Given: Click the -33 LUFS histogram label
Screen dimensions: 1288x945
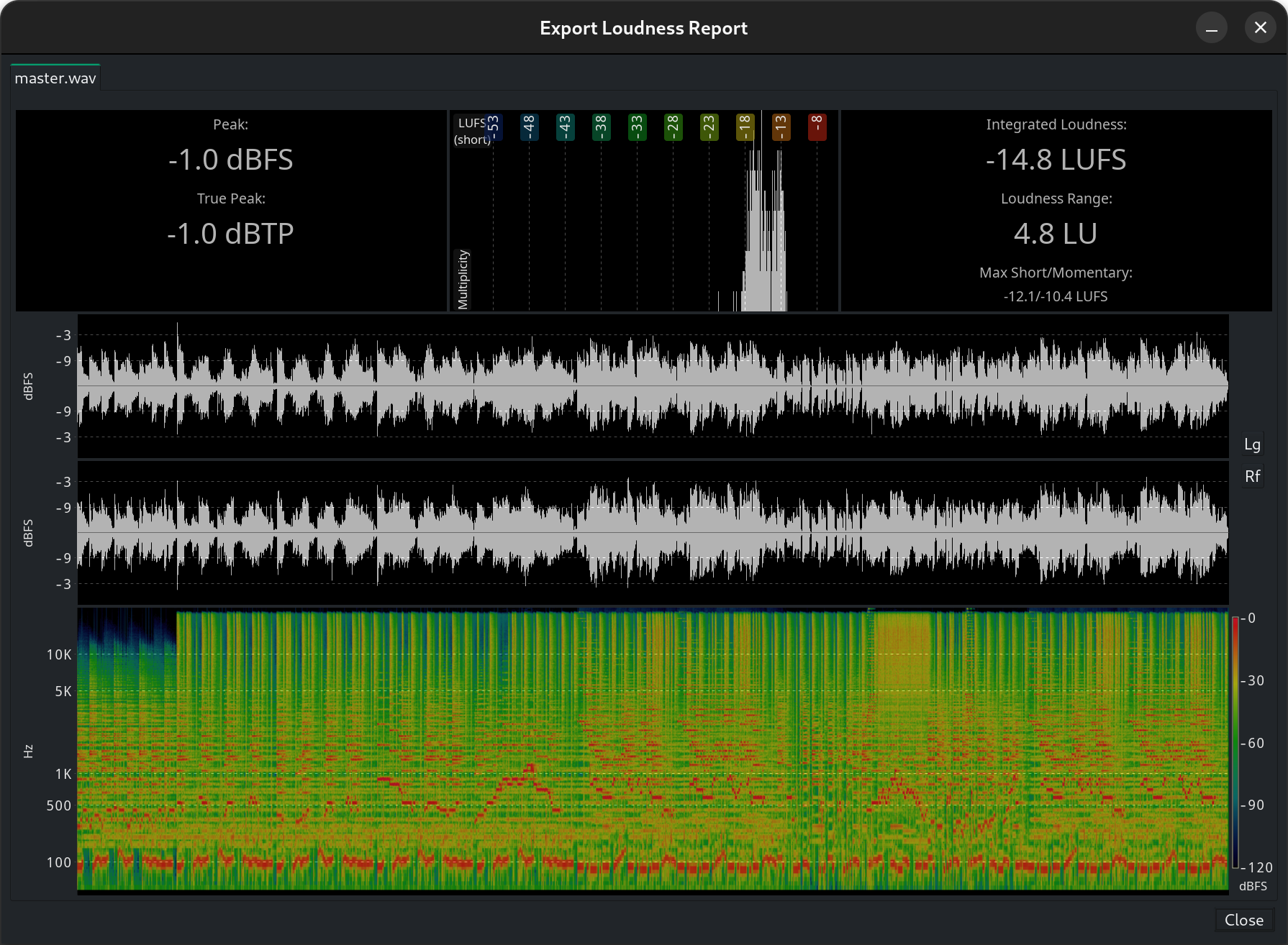Looking at the screenshot, I should [x=637, y=127].
